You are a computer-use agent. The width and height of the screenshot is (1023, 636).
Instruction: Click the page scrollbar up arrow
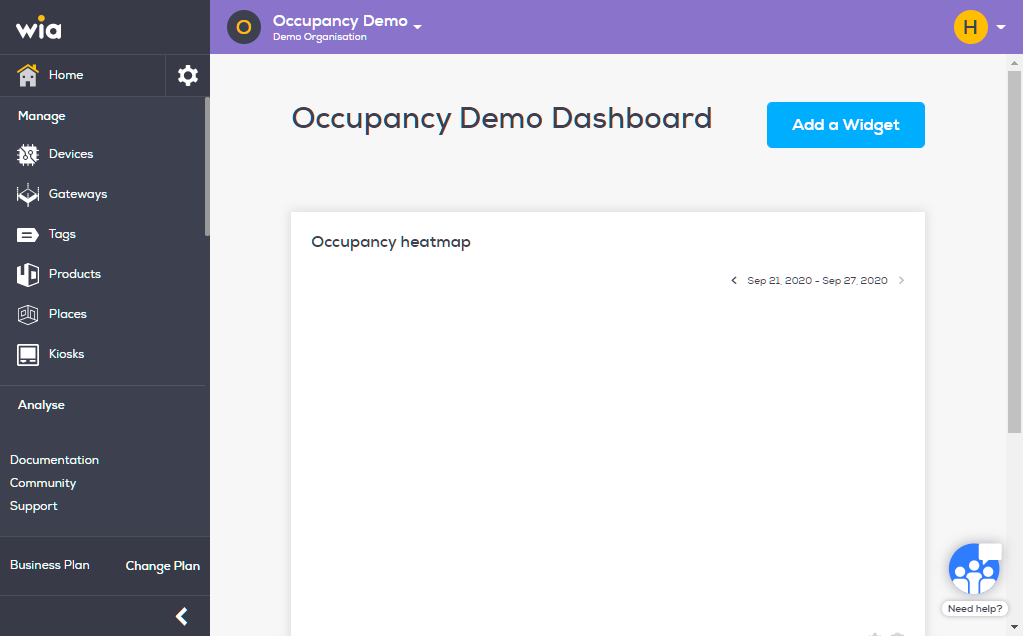(1014, 63)
